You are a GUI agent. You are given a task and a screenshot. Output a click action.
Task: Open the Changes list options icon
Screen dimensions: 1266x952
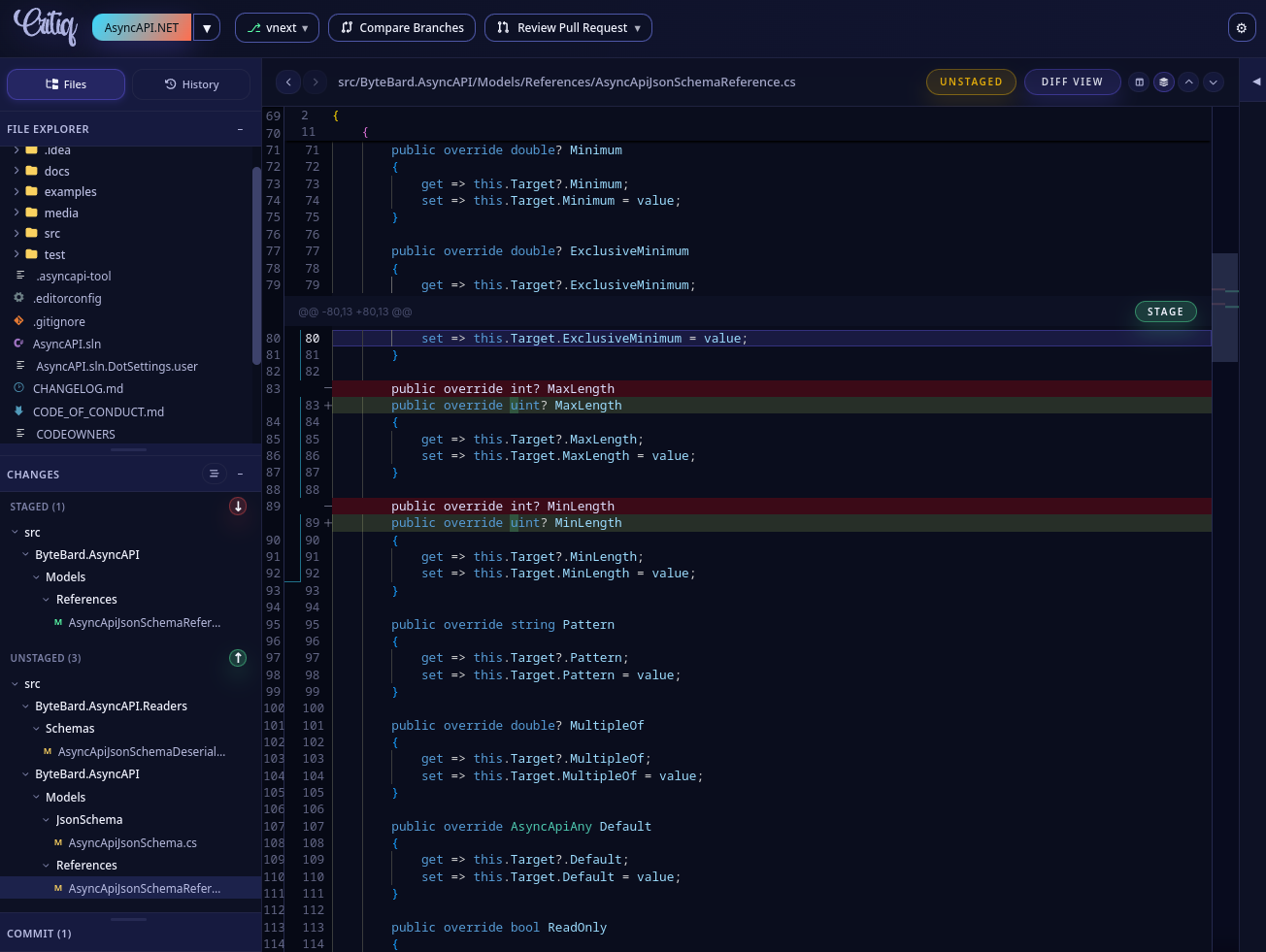(x=214, y=474)
